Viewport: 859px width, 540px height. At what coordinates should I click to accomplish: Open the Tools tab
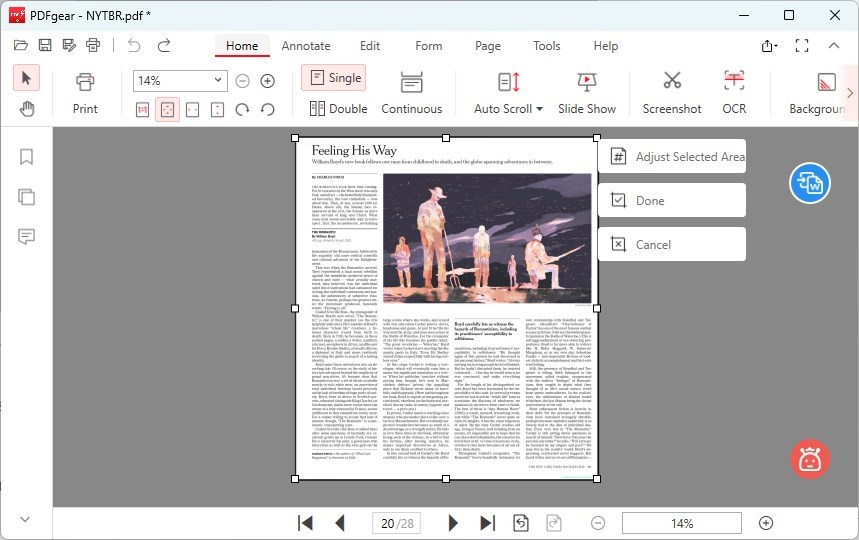(x=546, y=46)
